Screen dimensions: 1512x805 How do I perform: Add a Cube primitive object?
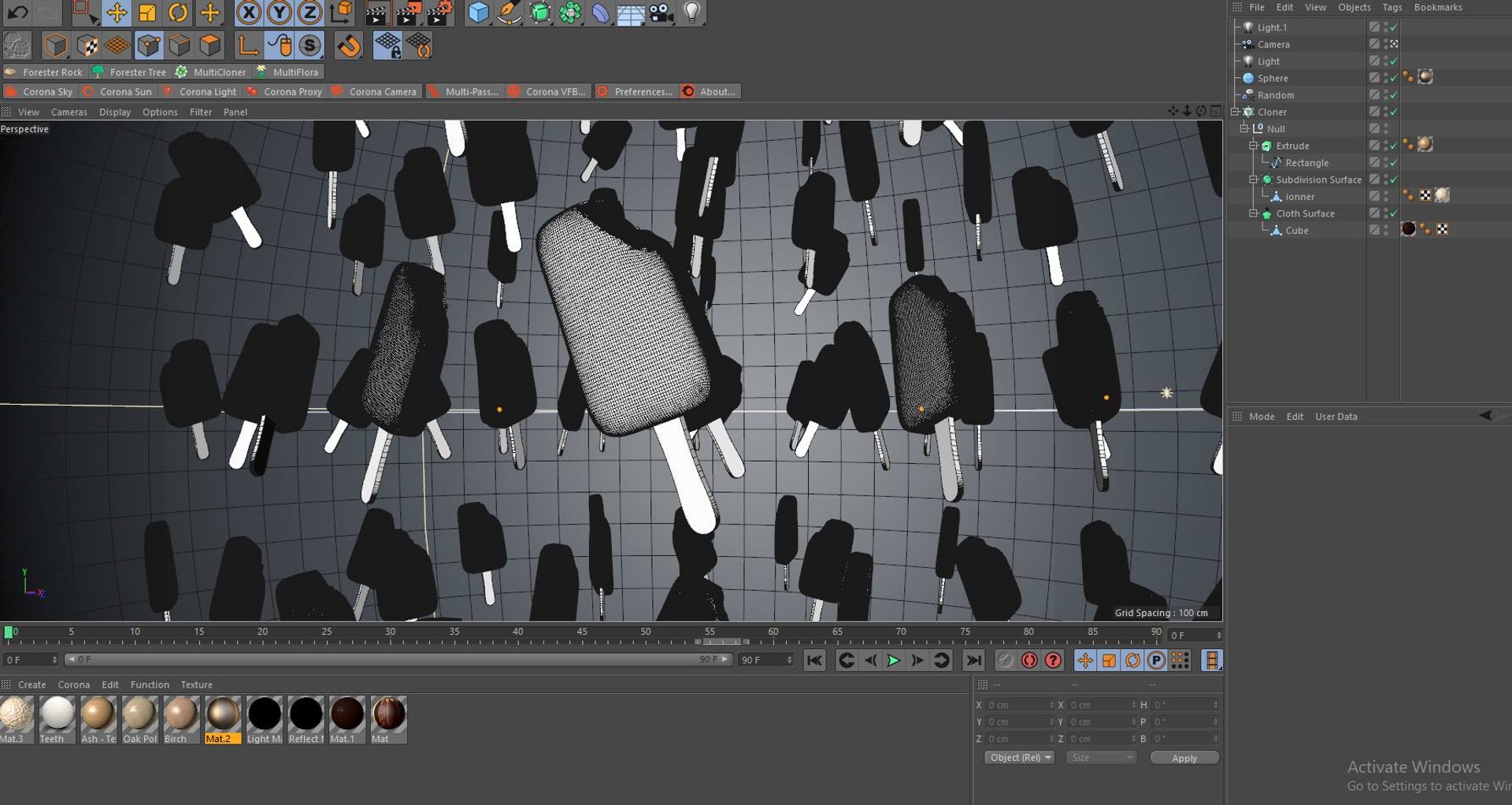[478, 12]
